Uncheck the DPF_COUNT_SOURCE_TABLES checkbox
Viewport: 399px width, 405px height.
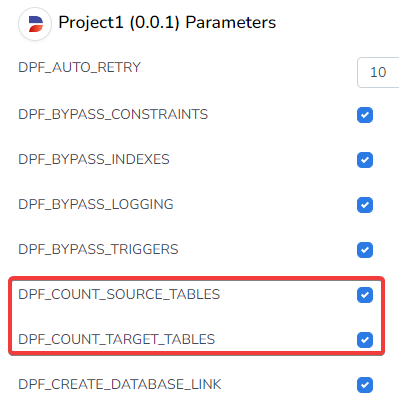(365, 295)
